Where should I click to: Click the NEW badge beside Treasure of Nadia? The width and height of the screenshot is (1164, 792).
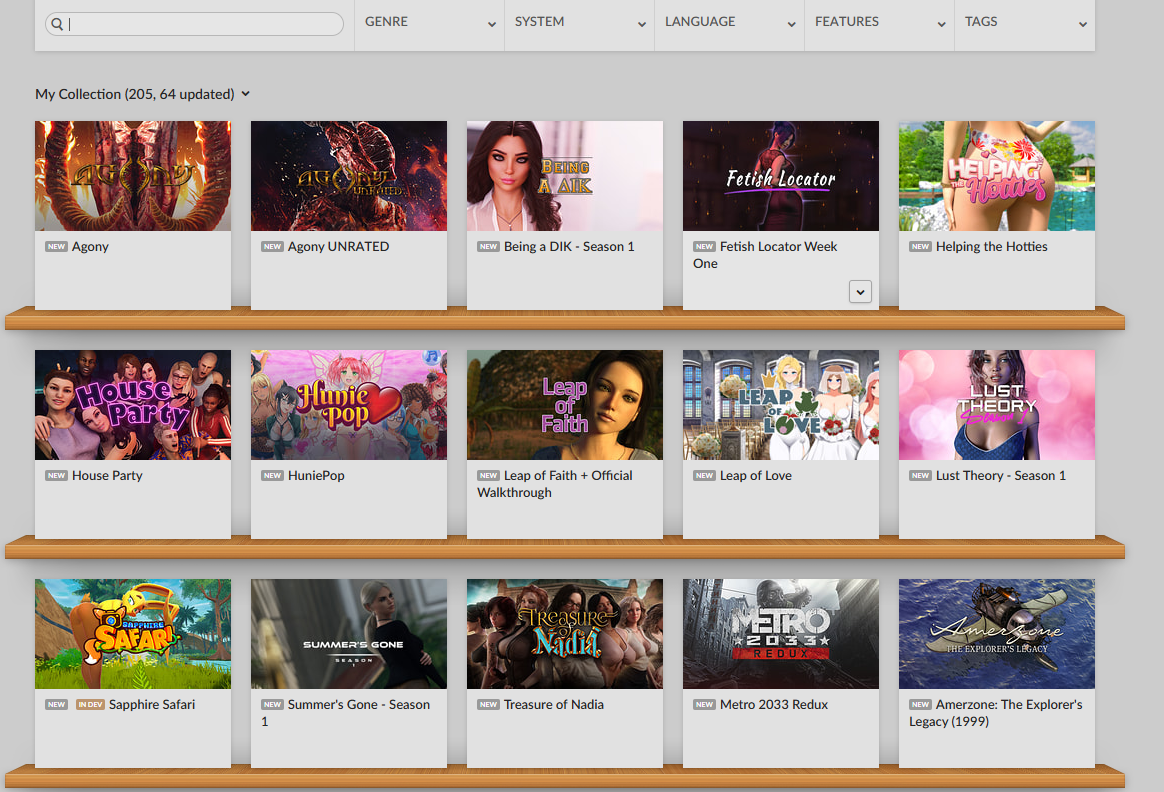[x=488, y=704]
